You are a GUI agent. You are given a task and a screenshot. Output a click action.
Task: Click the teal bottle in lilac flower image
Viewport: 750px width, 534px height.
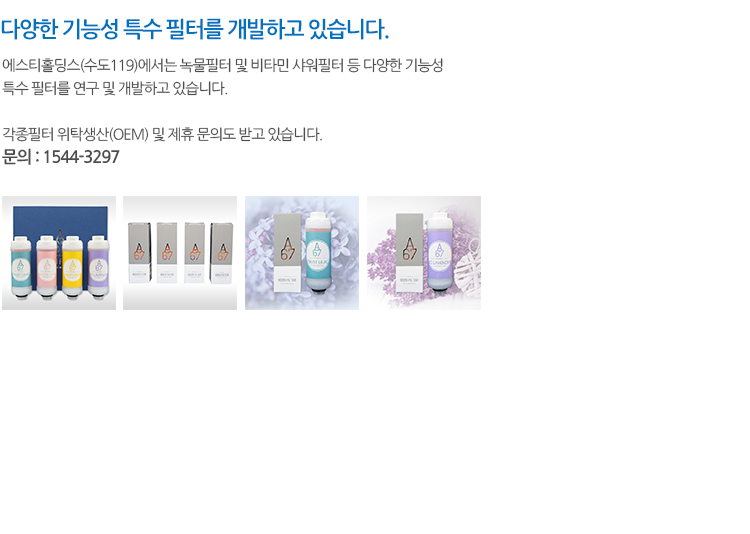tap(318, 252)
